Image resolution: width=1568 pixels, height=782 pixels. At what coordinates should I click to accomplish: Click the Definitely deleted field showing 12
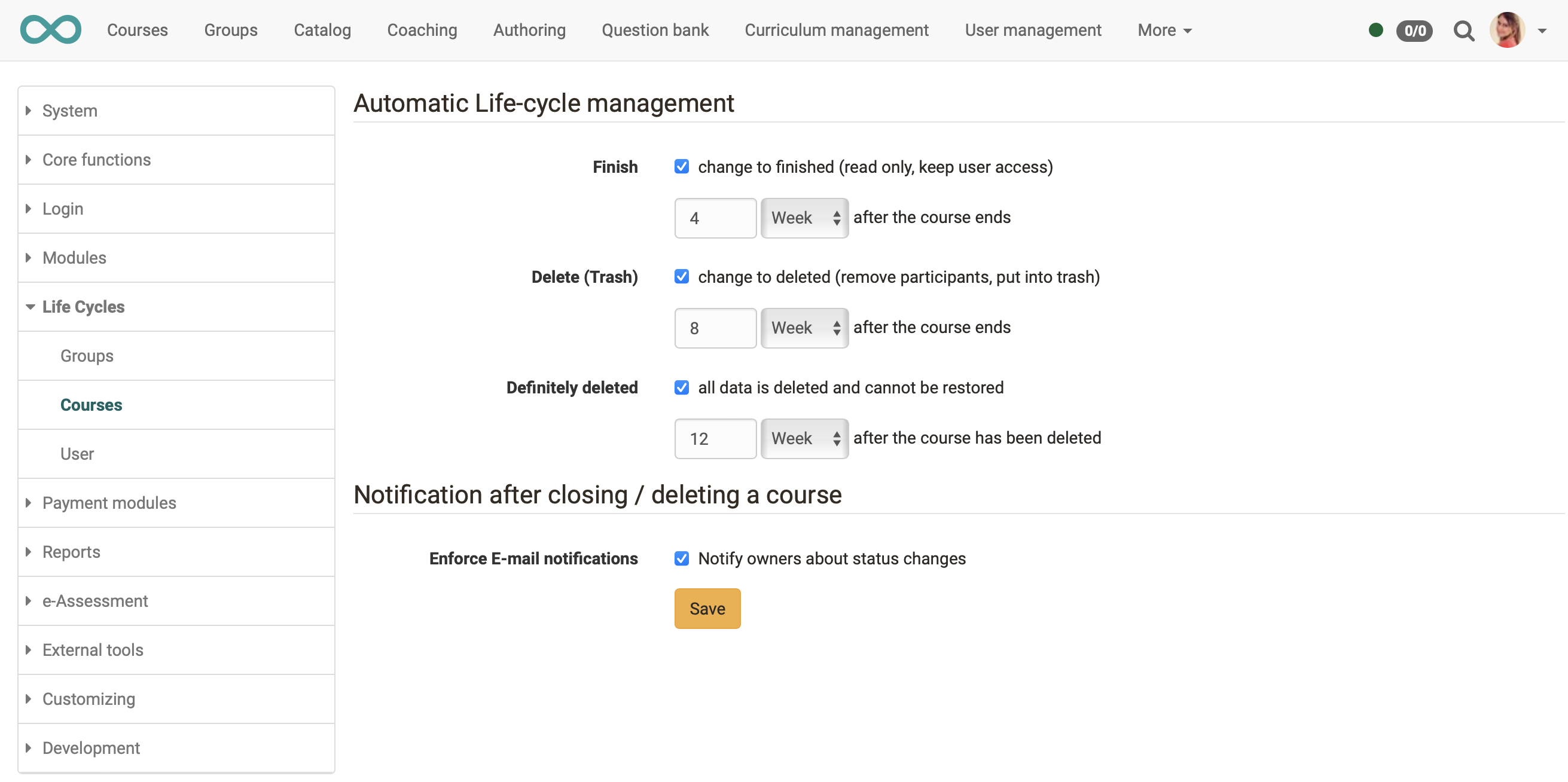click(x=715, y=438)
